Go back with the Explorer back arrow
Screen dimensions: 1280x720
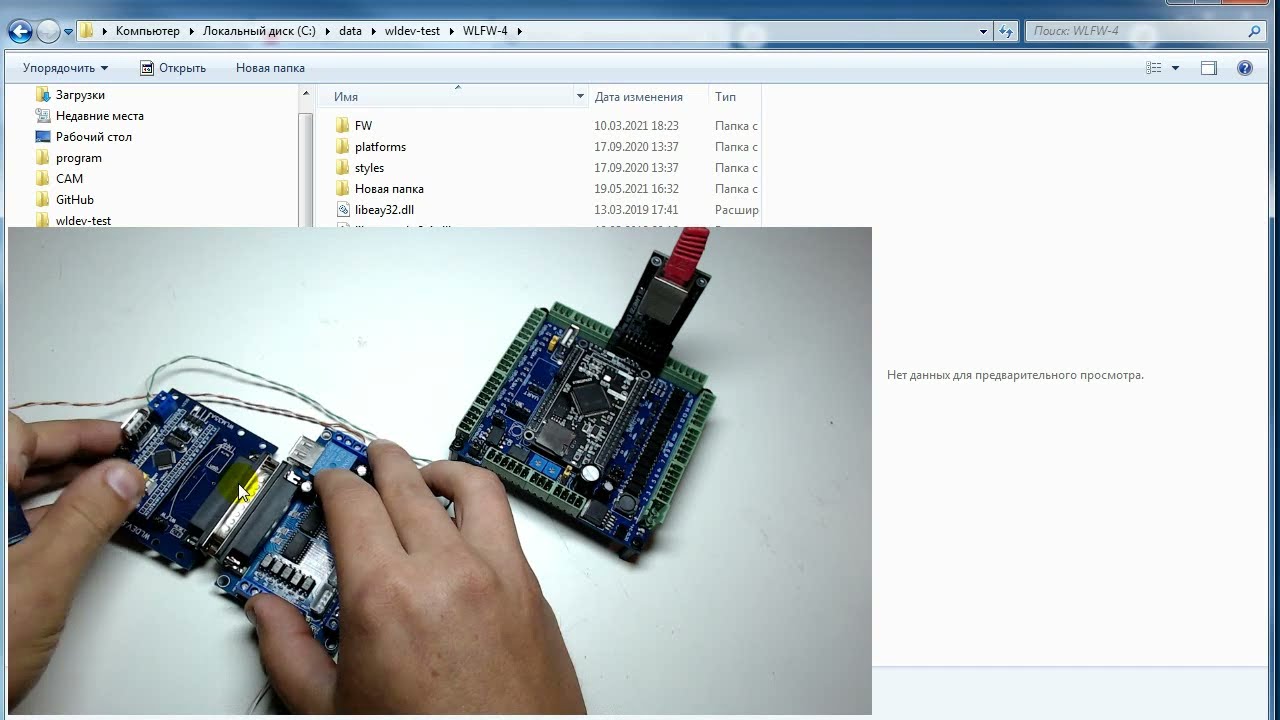[x=20, y=31]
